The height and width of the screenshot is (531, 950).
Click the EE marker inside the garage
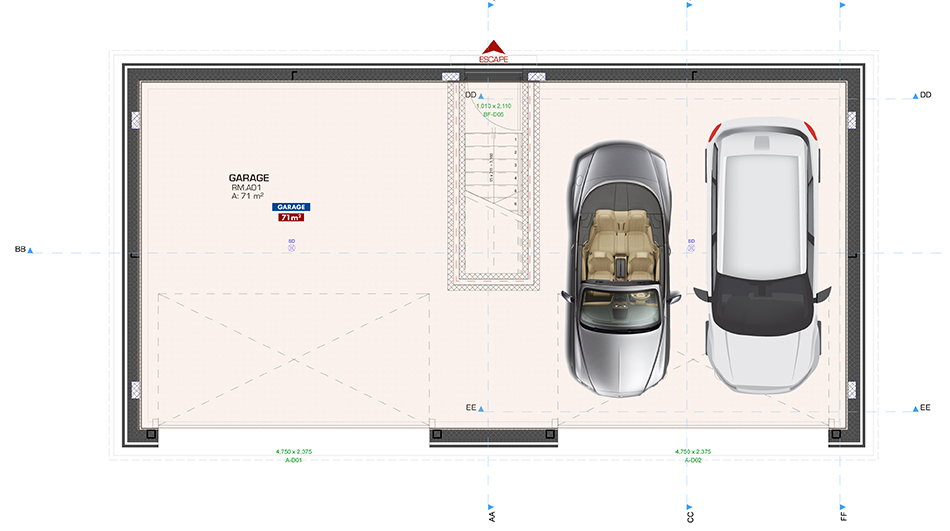point(473,408)
